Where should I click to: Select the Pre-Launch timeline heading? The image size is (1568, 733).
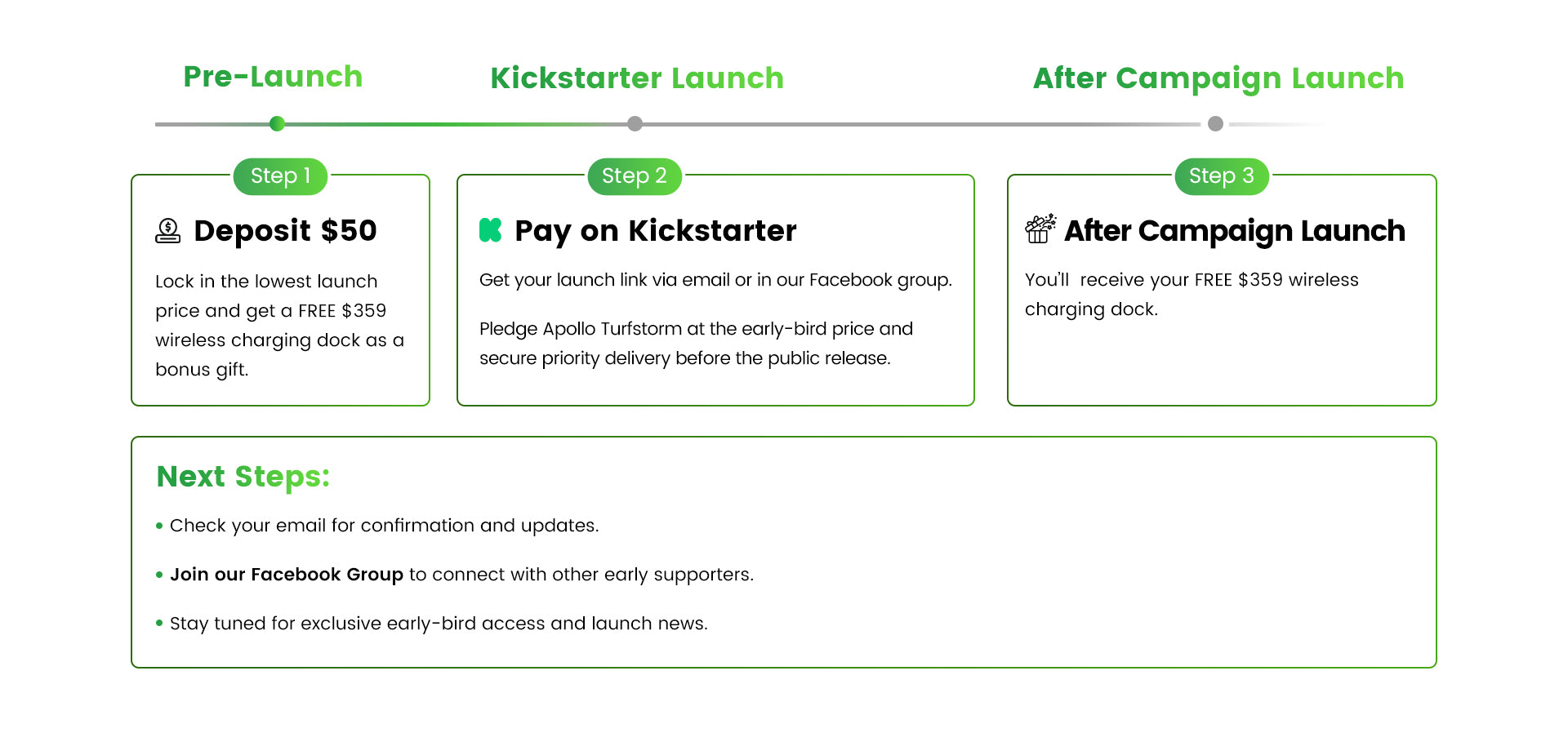pos(273,77)
